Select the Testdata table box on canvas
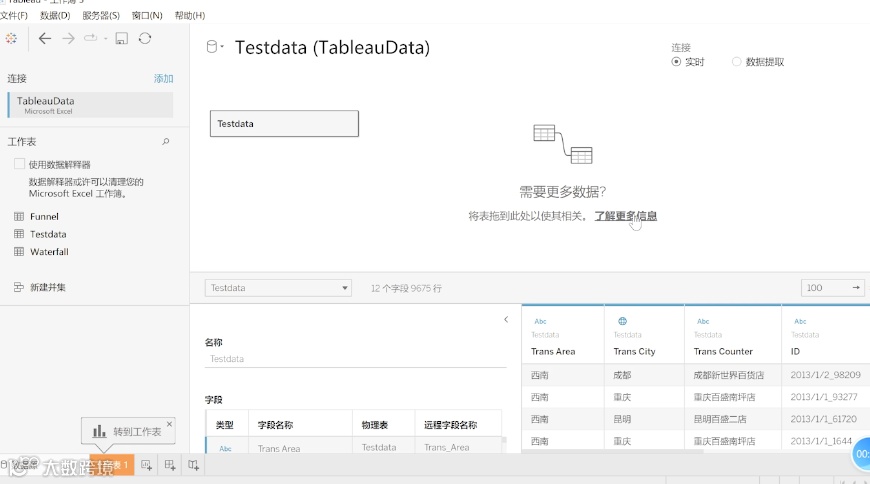Screen dimensions: 870x484 [284, 123]
